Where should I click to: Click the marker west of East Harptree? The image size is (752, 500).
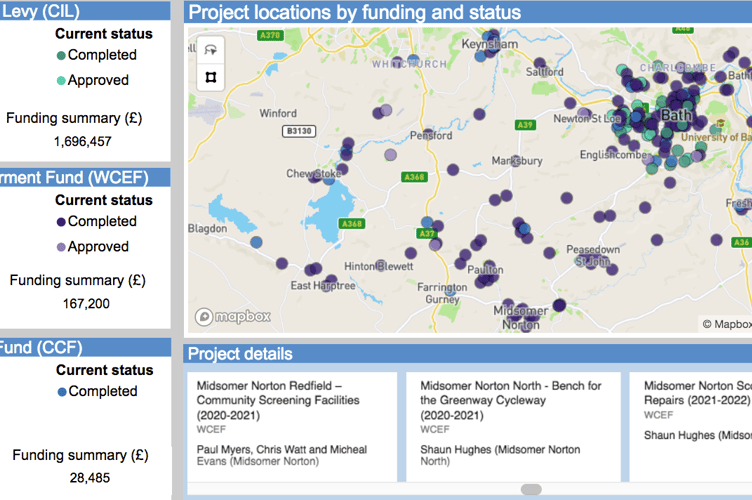[282, 263]
